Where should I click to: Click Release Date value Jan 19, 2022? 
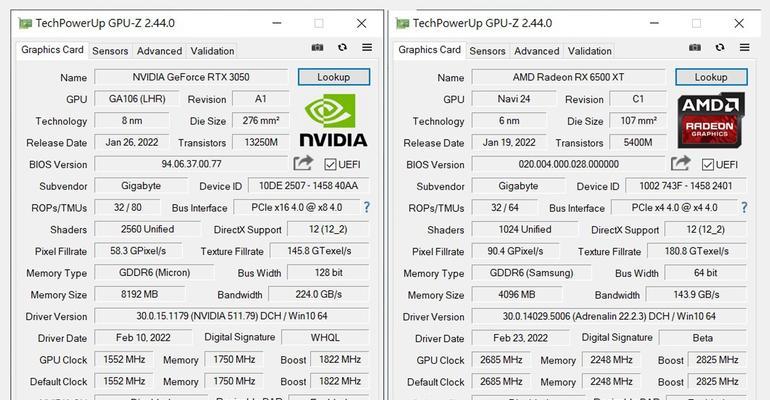(509, 142)
